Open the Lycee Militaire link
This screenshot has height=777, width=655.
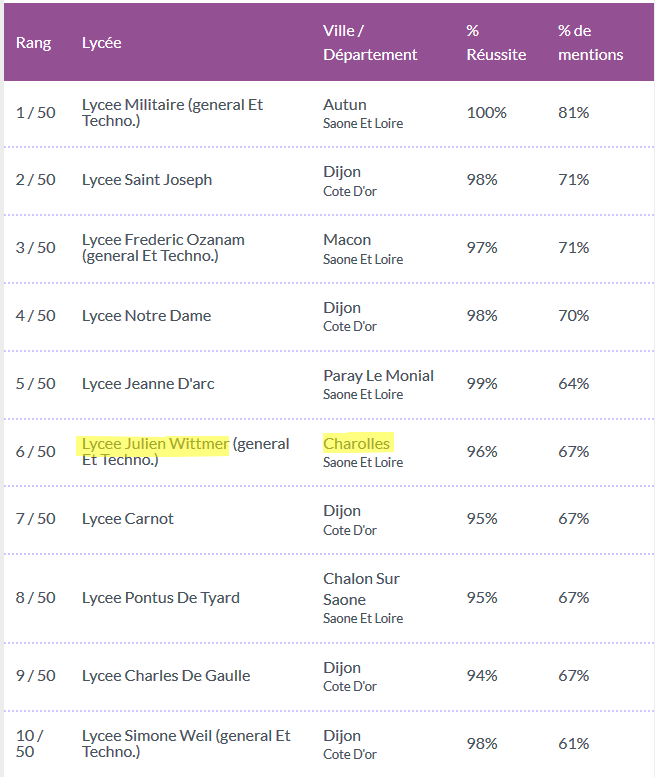172,112
